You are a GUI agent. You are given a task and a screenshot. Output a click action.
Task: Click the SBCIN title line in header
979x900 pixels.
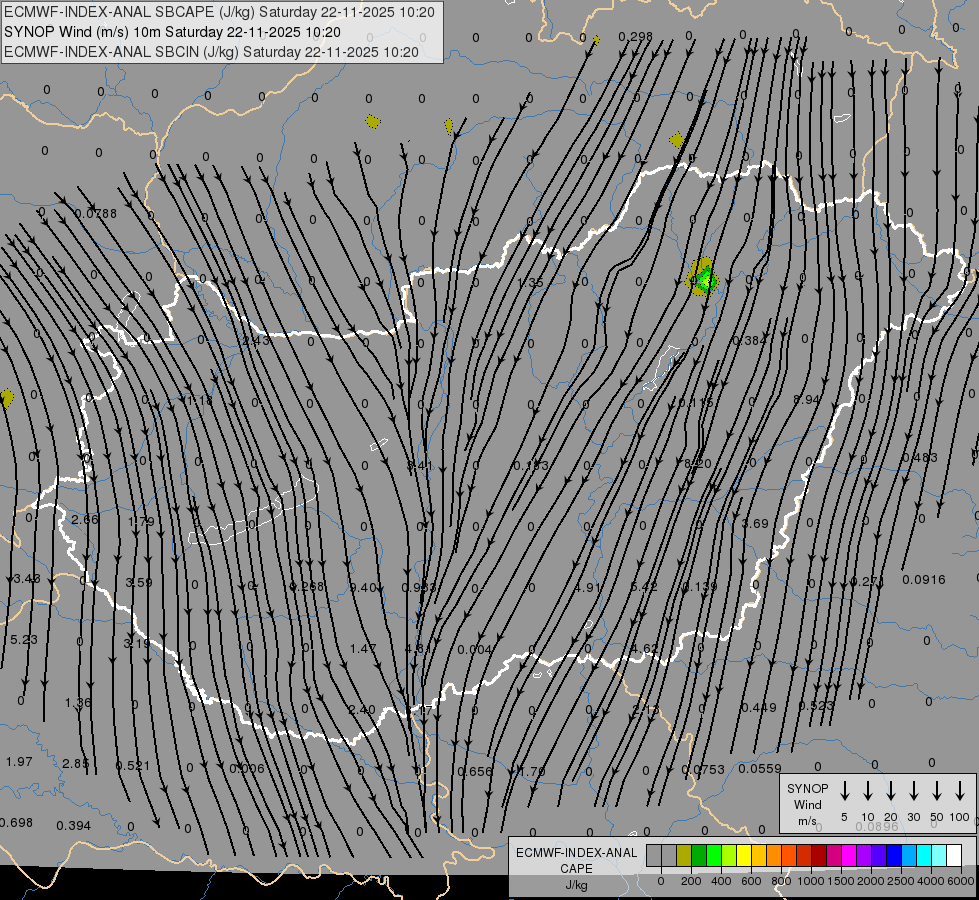click(211, 52)
